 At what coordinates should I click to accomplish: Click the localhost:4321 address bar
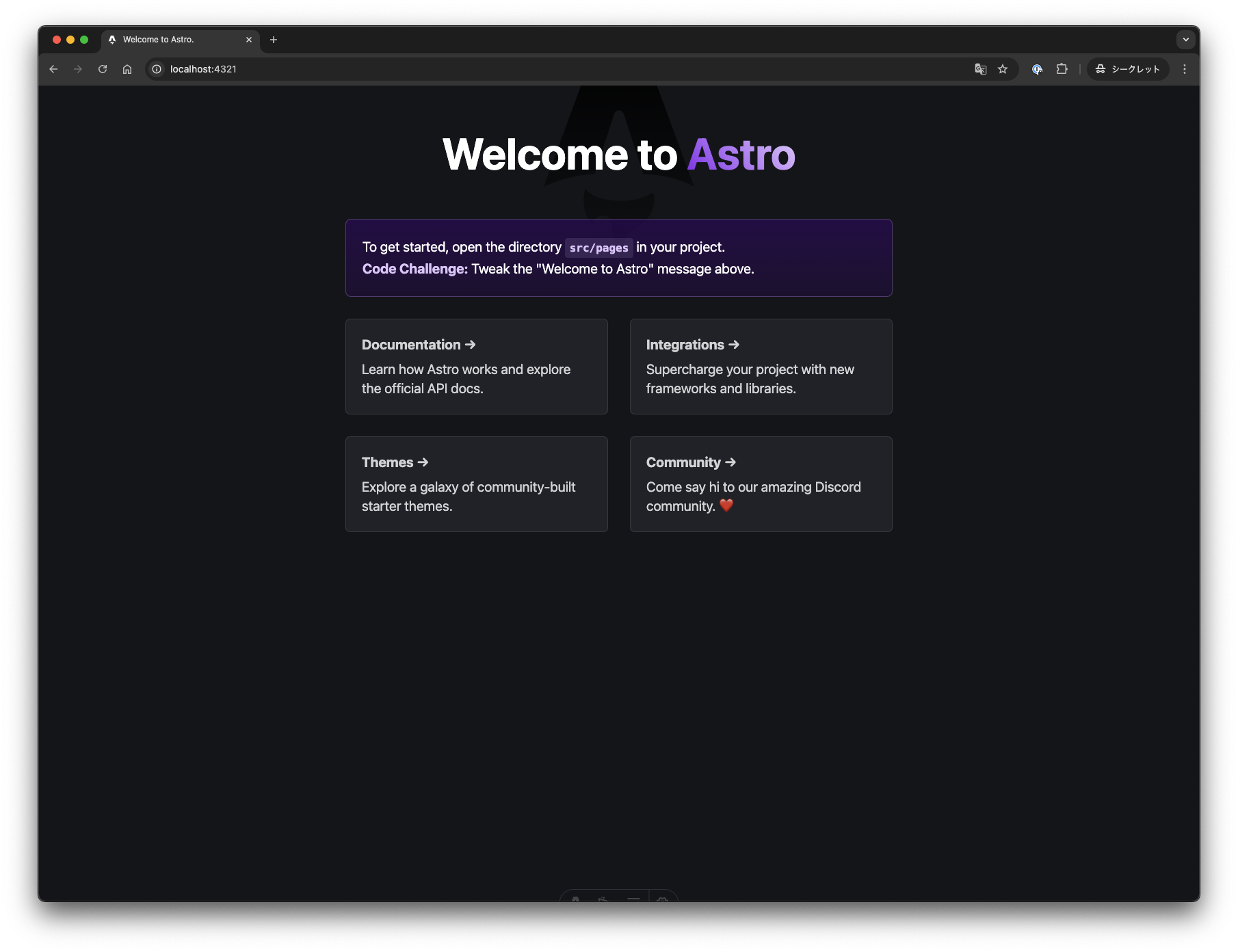click(547, 69)
